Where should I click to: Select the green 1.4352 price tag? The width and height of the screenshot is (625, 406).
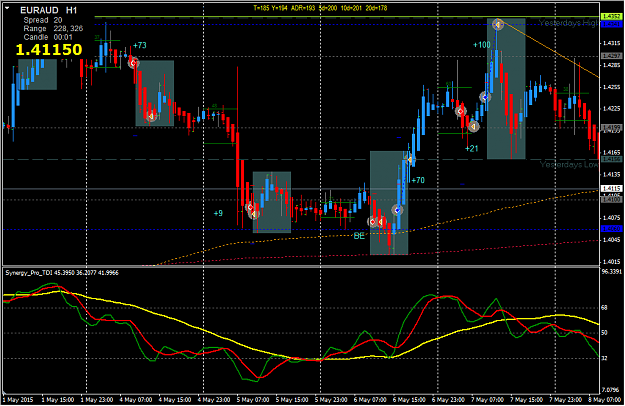click(611, 16)
